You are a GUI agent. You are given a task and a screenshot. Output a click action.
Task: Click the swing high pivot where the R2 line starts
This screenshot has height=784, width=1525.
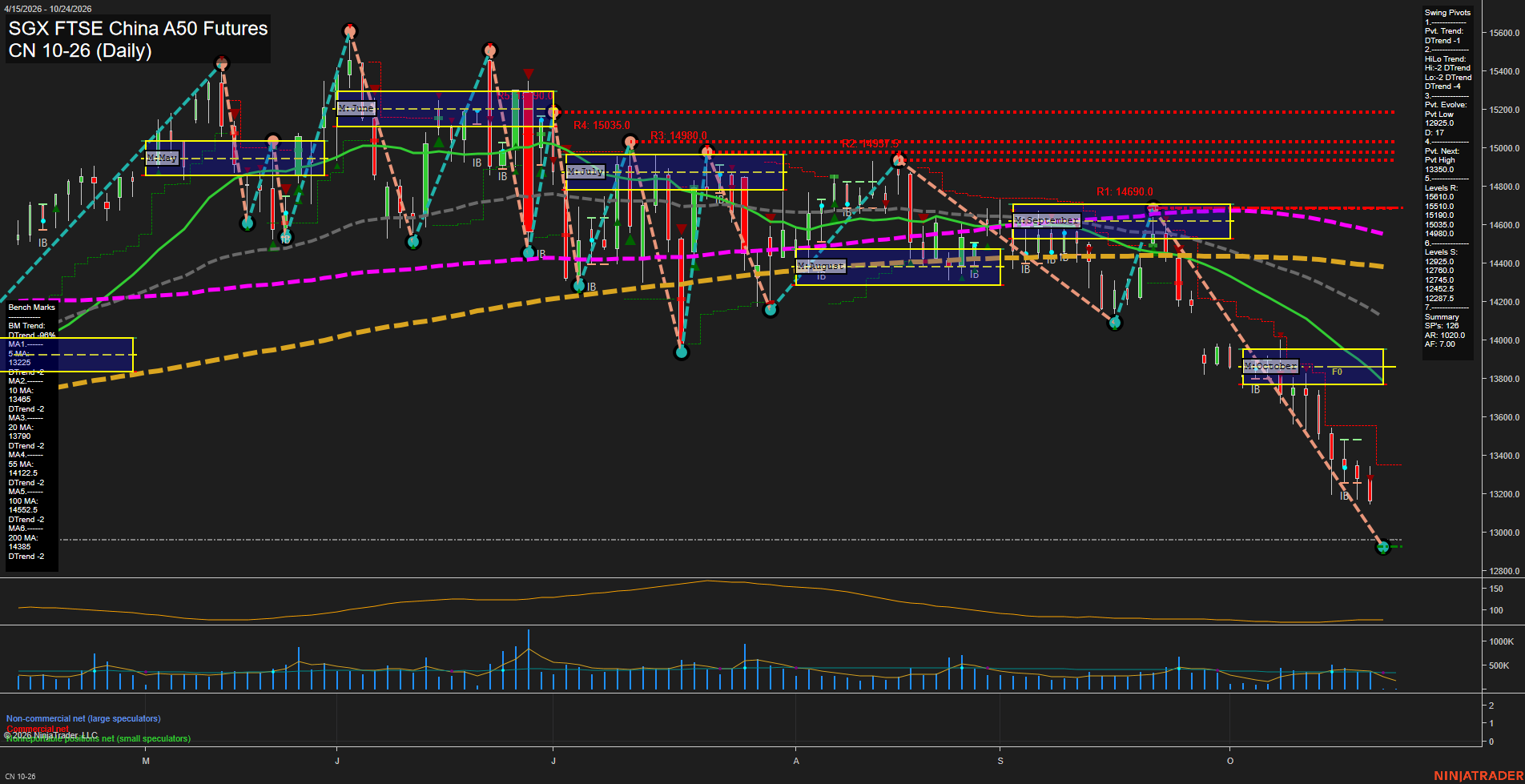coord(899,159)
